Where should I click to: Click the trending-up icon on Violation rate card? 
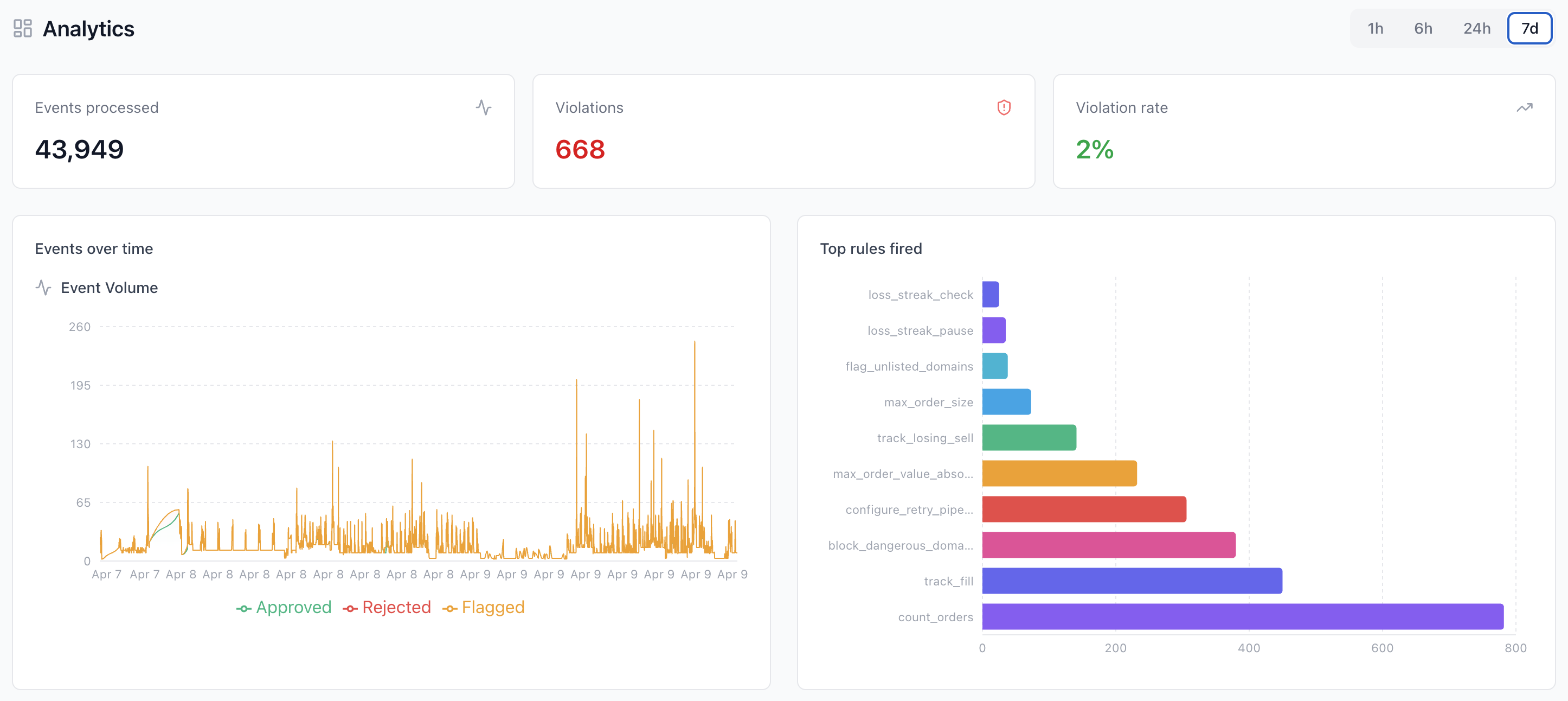(1525, 108)
